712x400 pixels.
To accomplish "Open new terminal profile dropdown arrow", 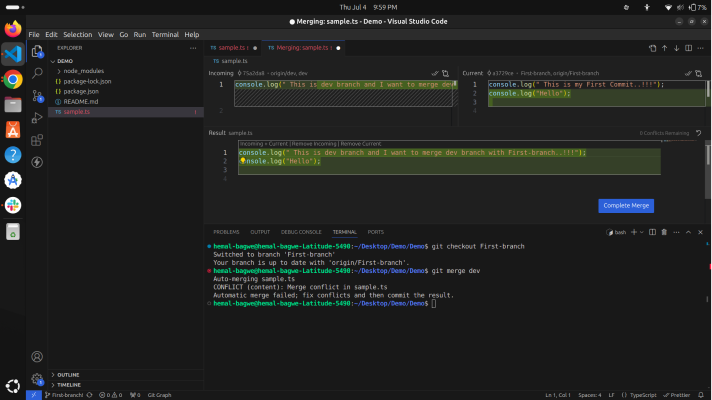I will (642, 232).
